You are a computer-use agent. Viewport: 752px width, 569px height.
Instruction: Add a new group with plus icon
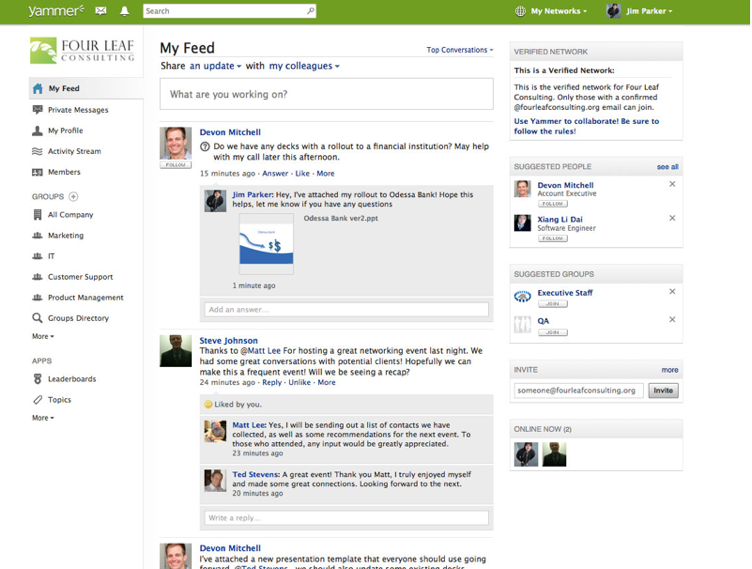point(73,197)
